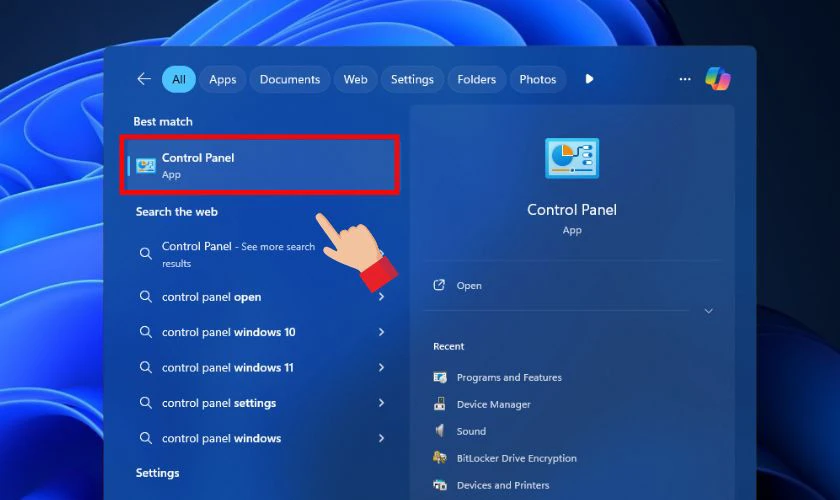The width and height of the screenshot is (840, 500).
Task: Open recent item 'Device Manager'
Action: (493, 405)
